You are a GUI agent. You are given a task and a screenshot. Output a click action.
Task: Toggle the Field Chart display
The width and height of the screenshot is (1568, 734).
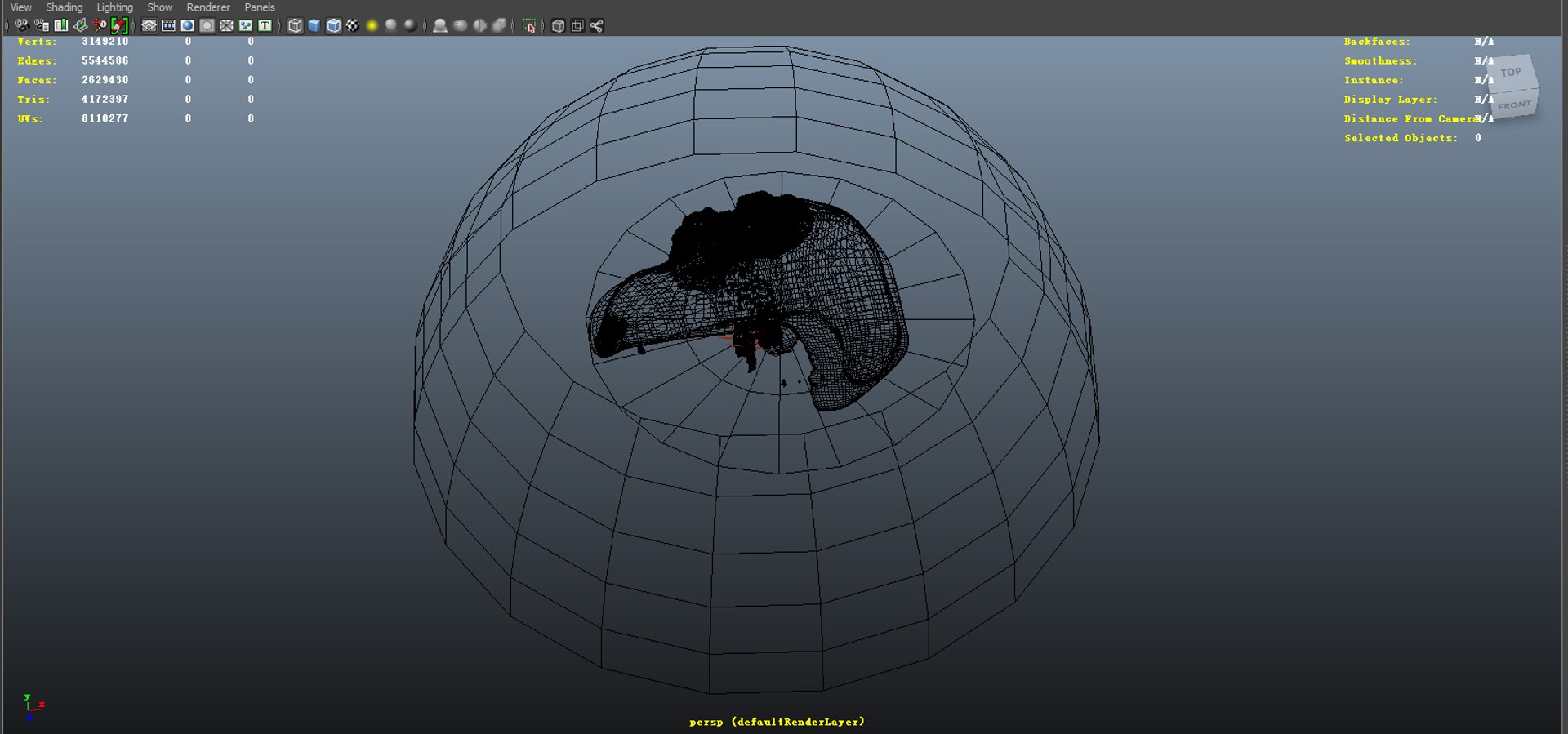pos(226,26)
